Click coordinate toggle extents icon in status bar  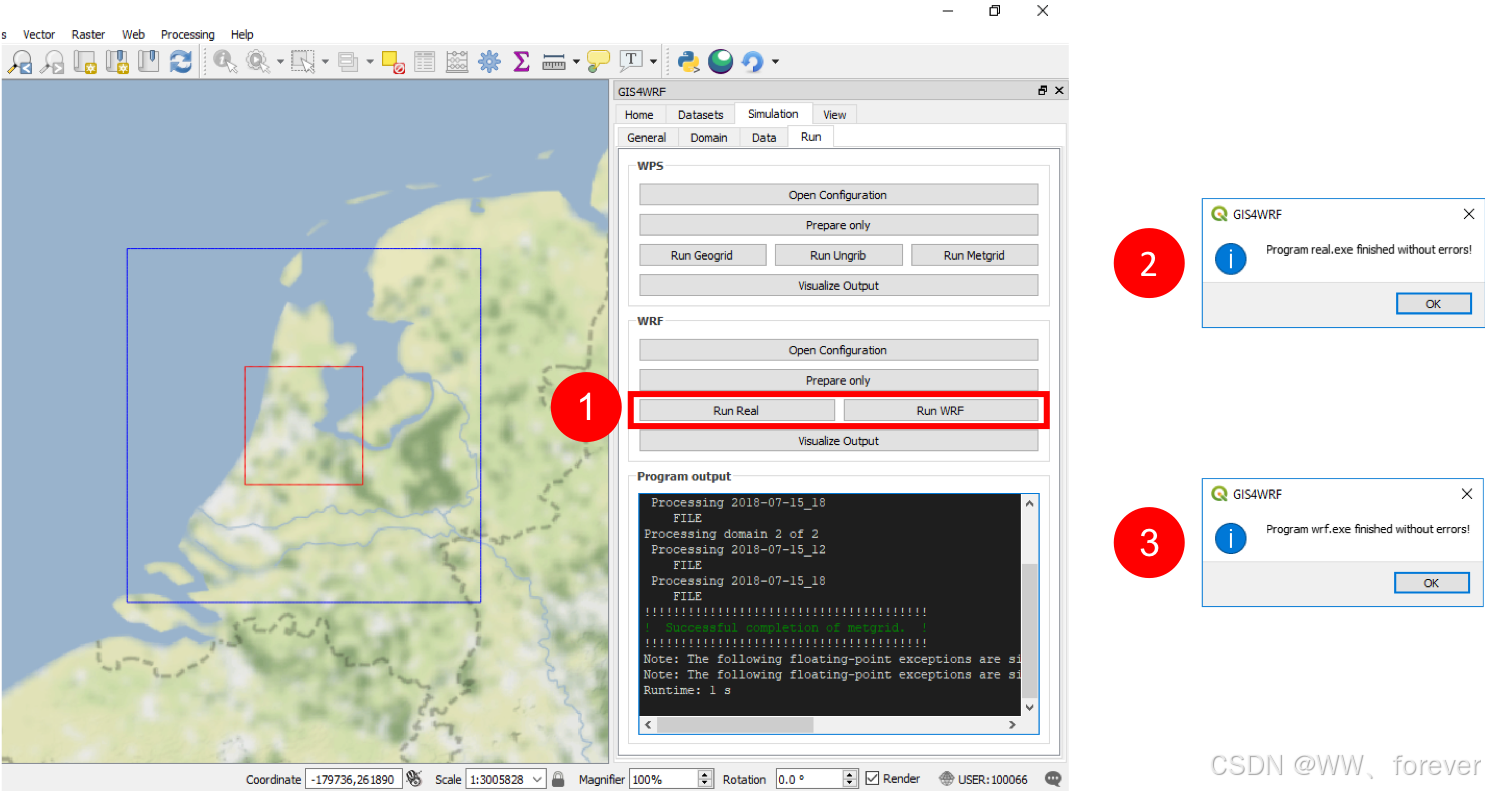click(x=415, y=779)
